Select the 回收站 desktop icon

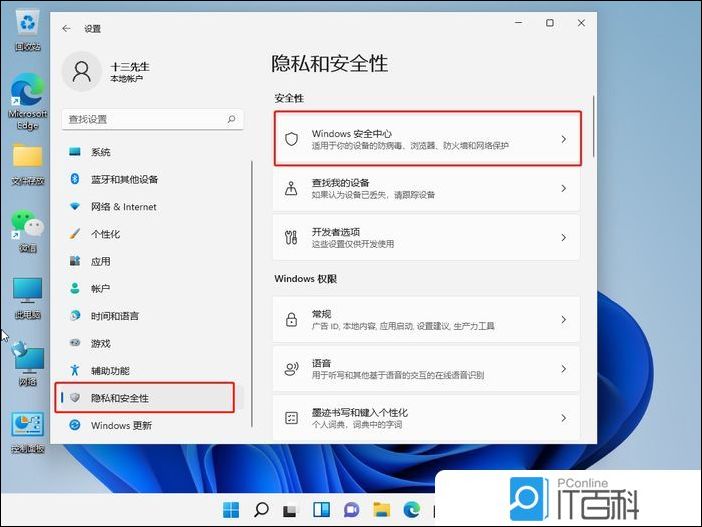tap(28, 31)
